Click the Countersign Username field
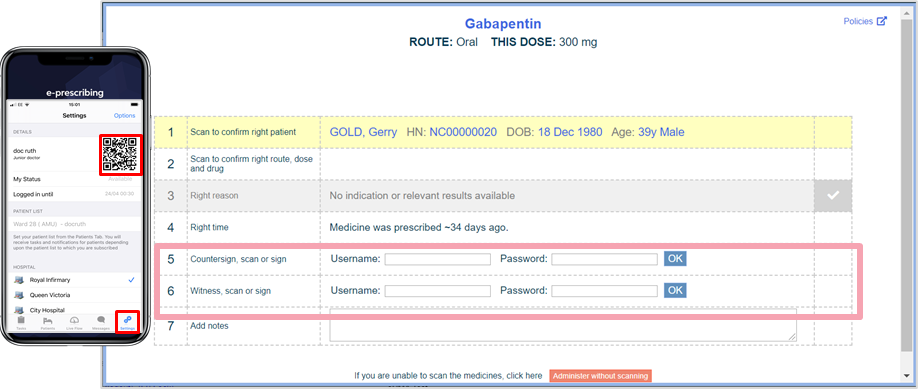Screen dimensions: 918x389 click(x=437, y=259)
